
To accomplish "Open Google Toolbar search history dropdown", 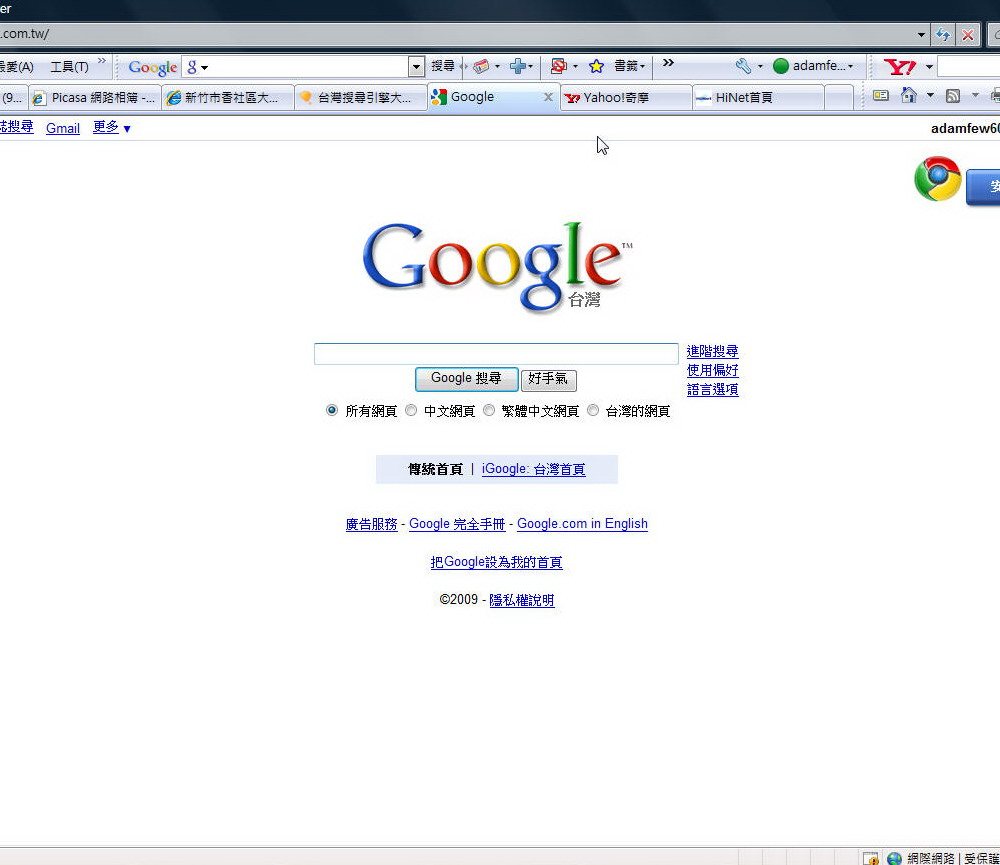I will tap(416, 66).
